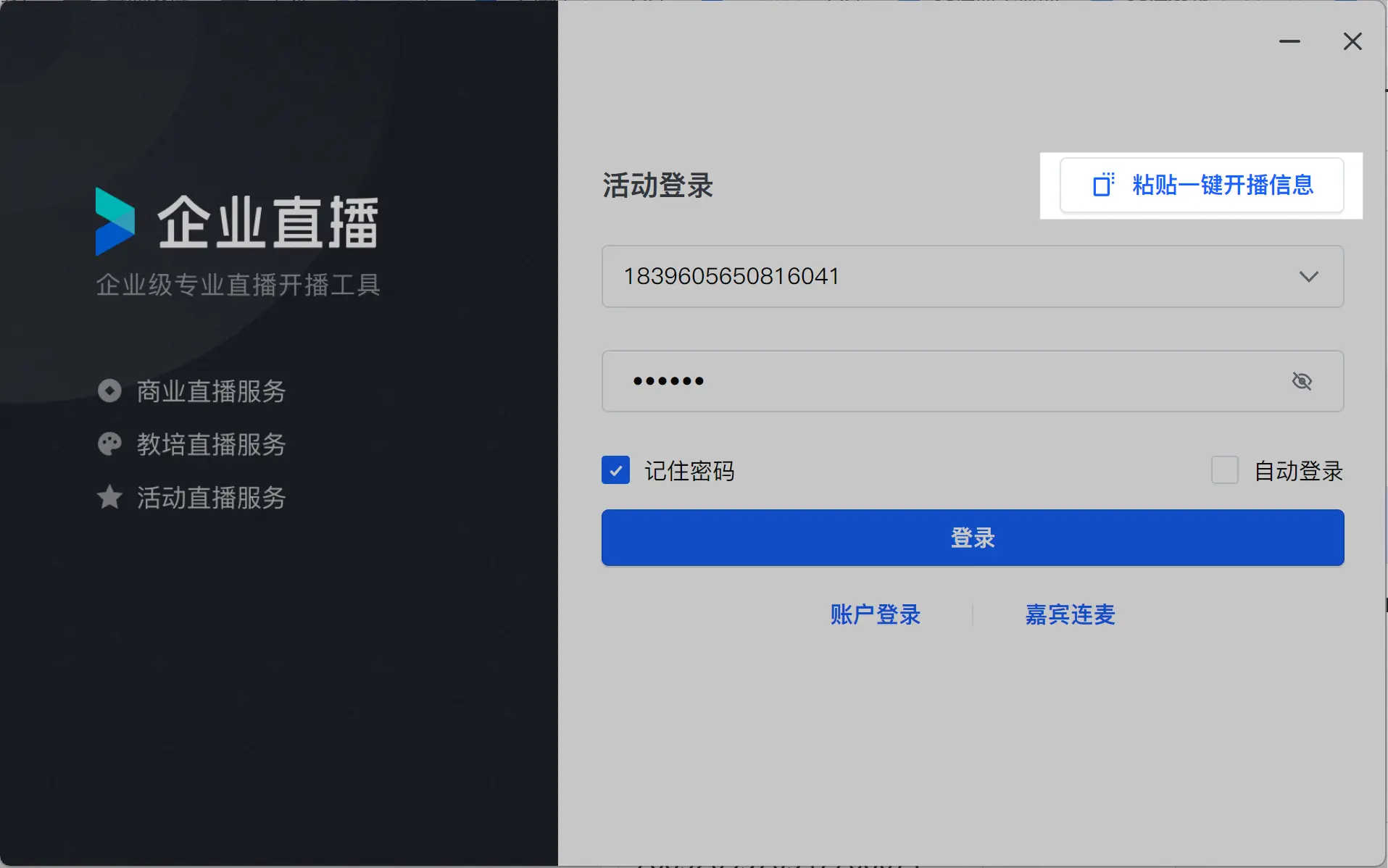Open the 嘉宾连麦 guest connect link

1070,614
